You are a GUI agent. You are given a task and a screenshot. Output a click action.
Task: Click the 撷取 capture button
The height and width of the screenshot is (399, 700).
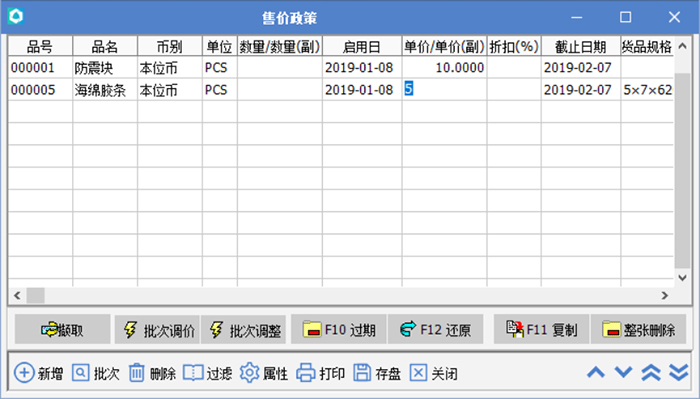click(62, 329)
